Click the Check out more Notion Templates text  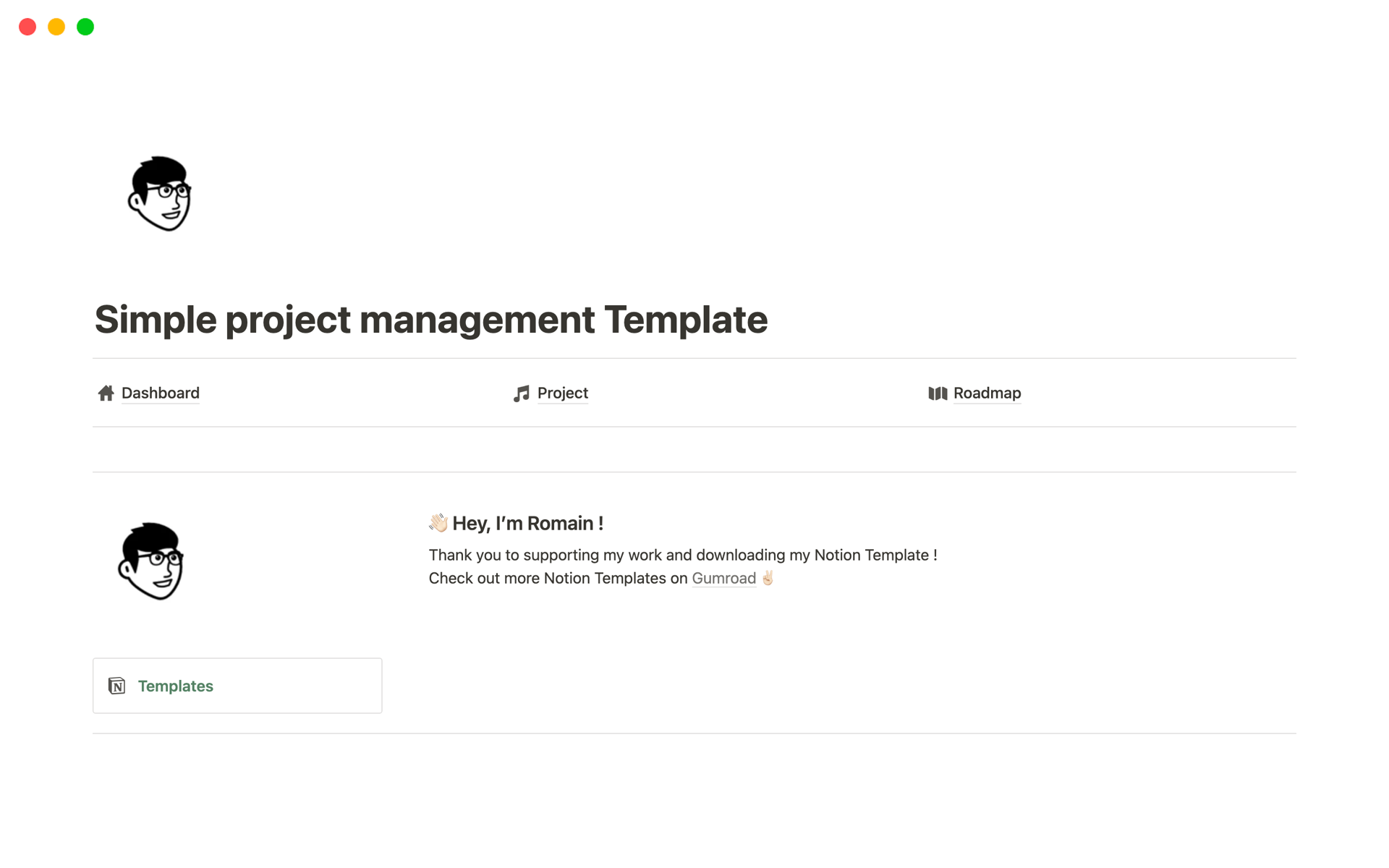[557, 578]
